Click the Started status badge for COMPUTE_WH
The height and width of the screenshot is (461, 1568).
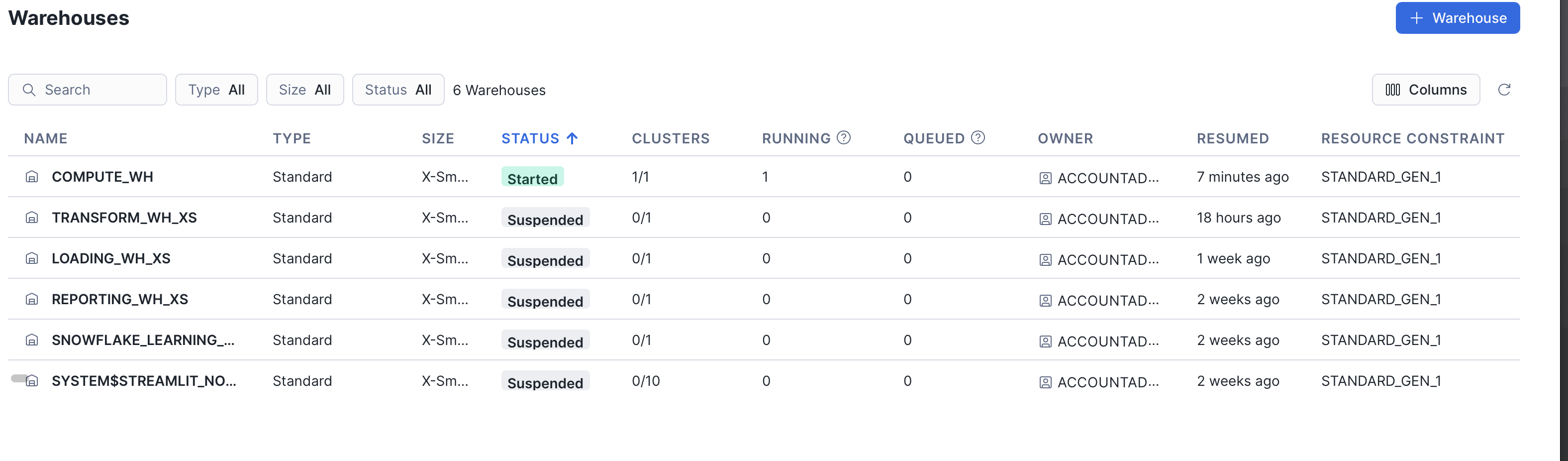click(532, 178)
